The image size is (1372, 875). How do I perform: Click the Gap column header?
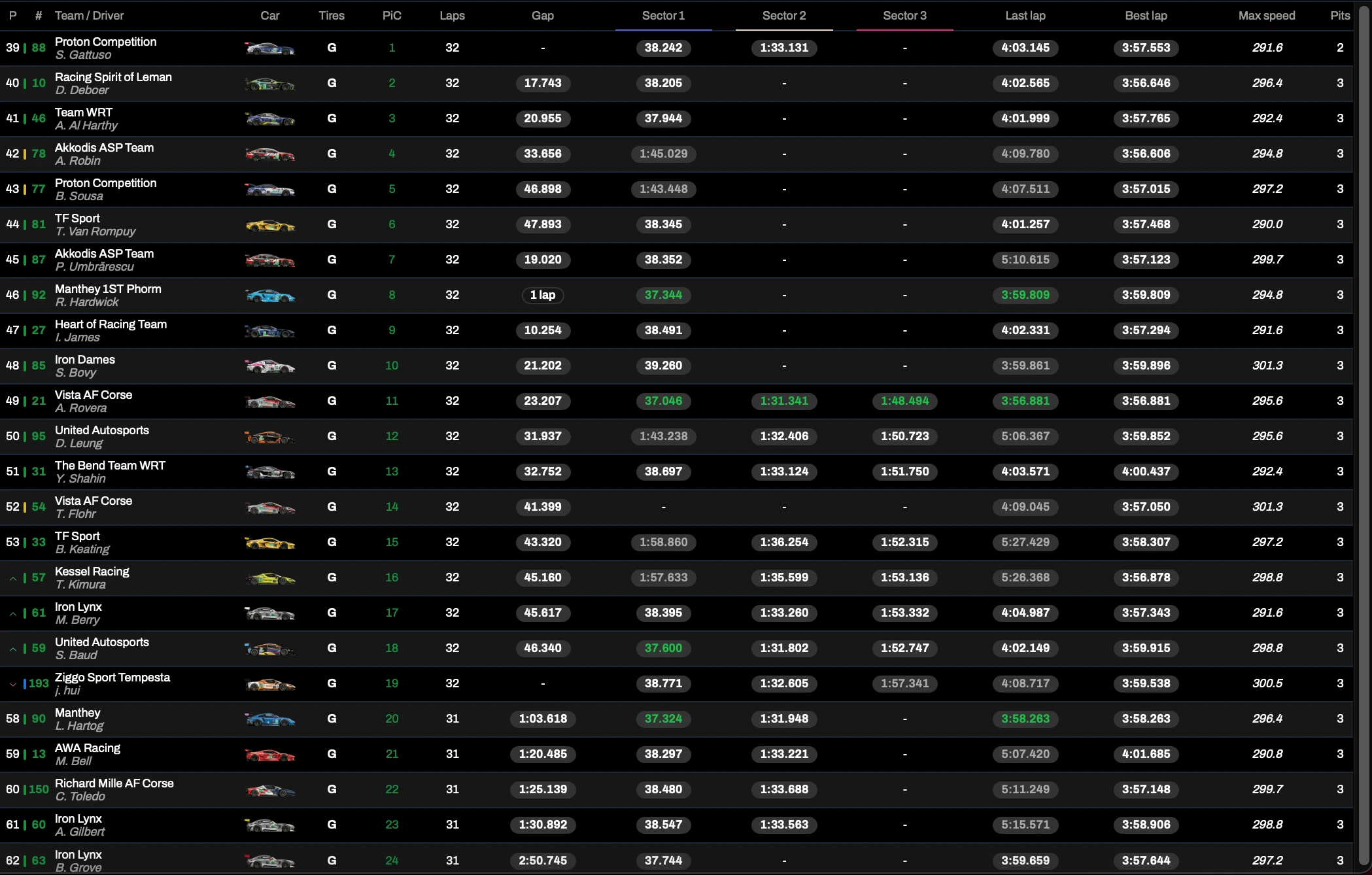(543, 16)
